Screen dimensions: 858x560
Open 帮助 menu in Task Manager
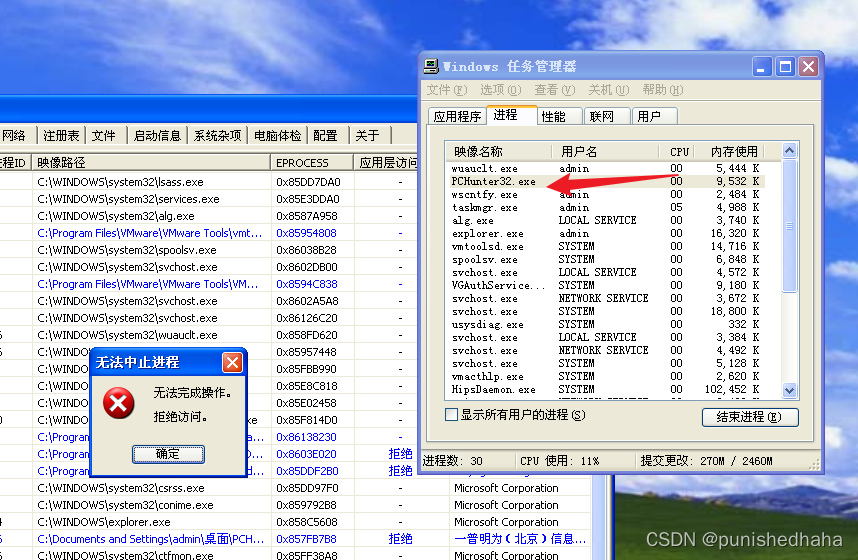pos(663,89)
